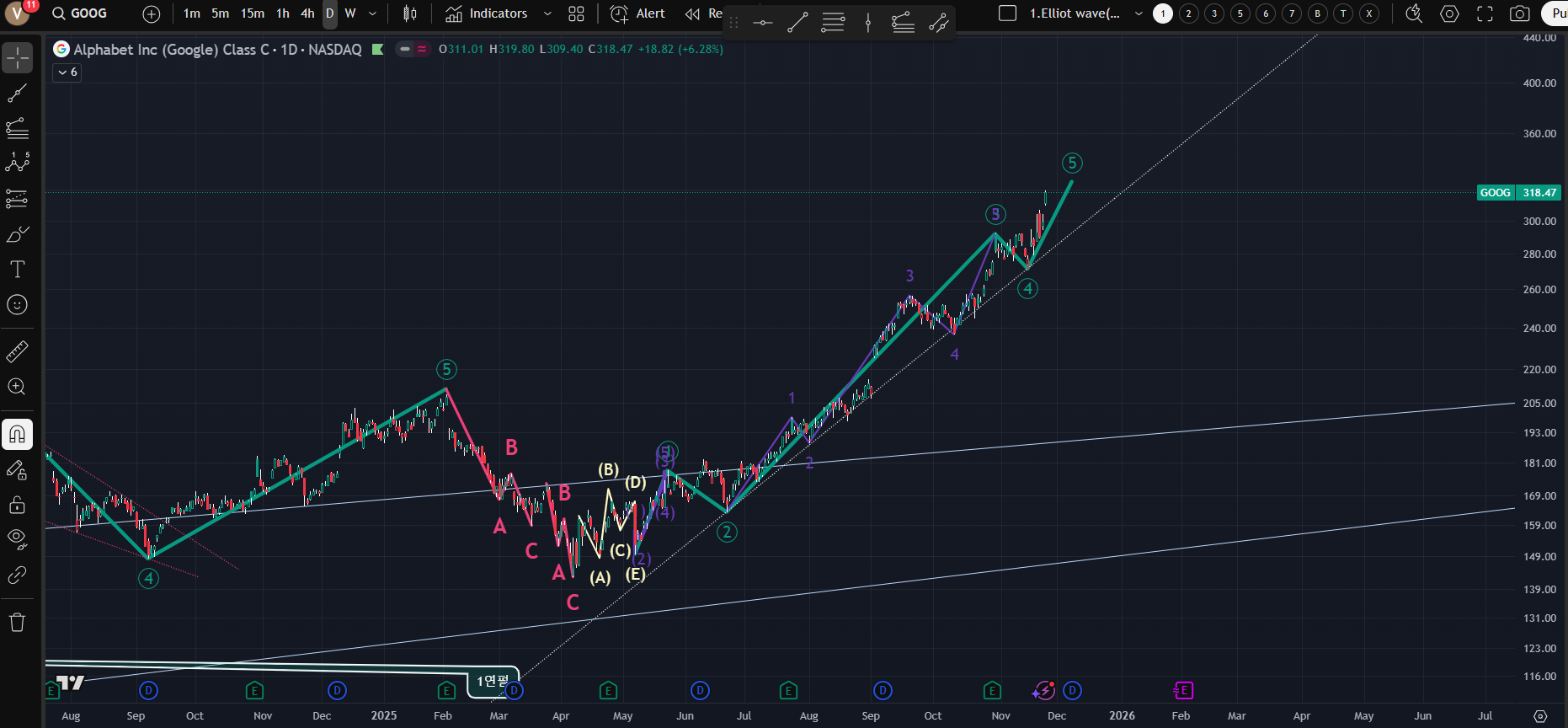Switch to the 4h timeframe
The height and width of the screenshot is (728, 1568).
click(x=307, y=13)
